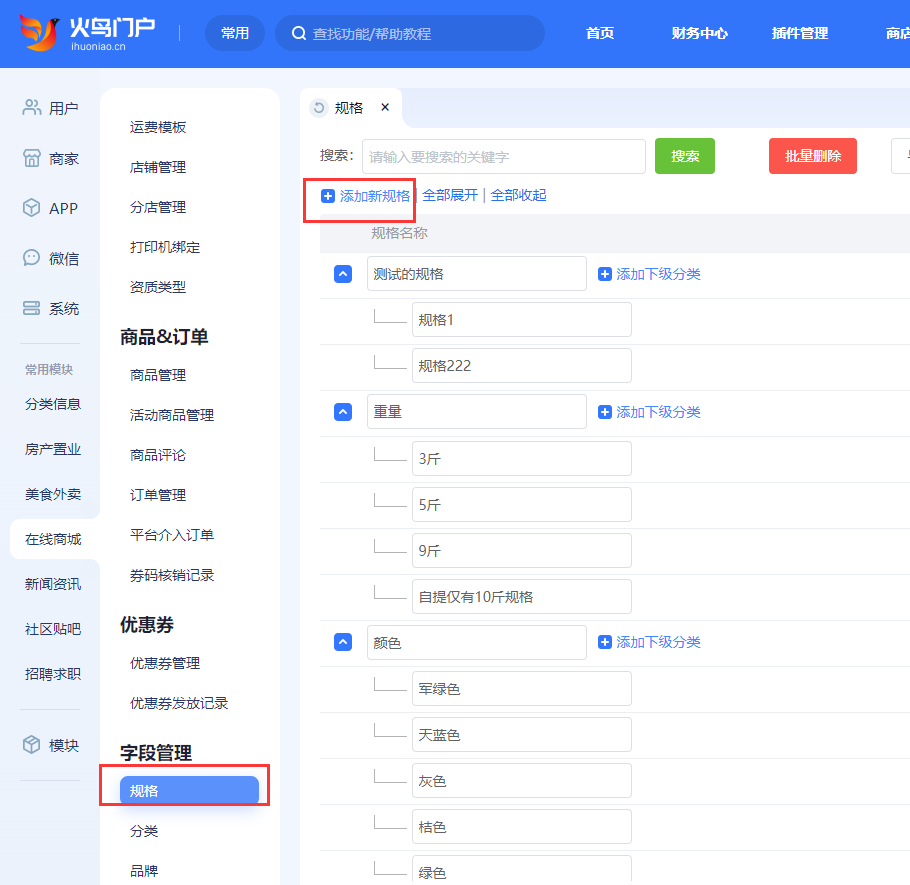The width and height of the screenshot is (910, 885).
Task: Open 运费模板 in submenu
Action: pos(158,127)
